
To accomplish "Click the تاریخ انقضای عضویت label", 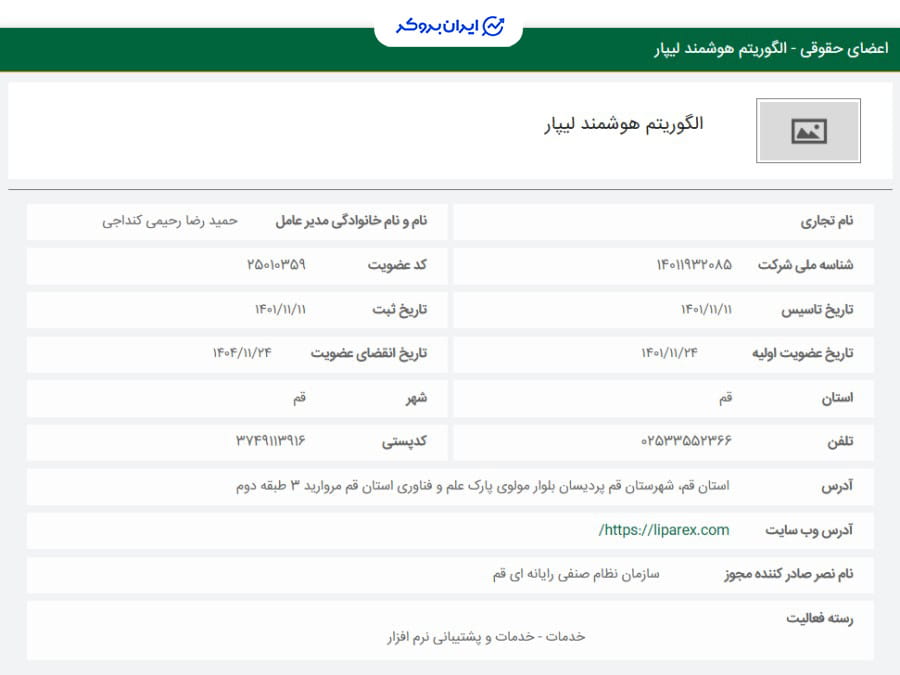I will coord(369,353).
